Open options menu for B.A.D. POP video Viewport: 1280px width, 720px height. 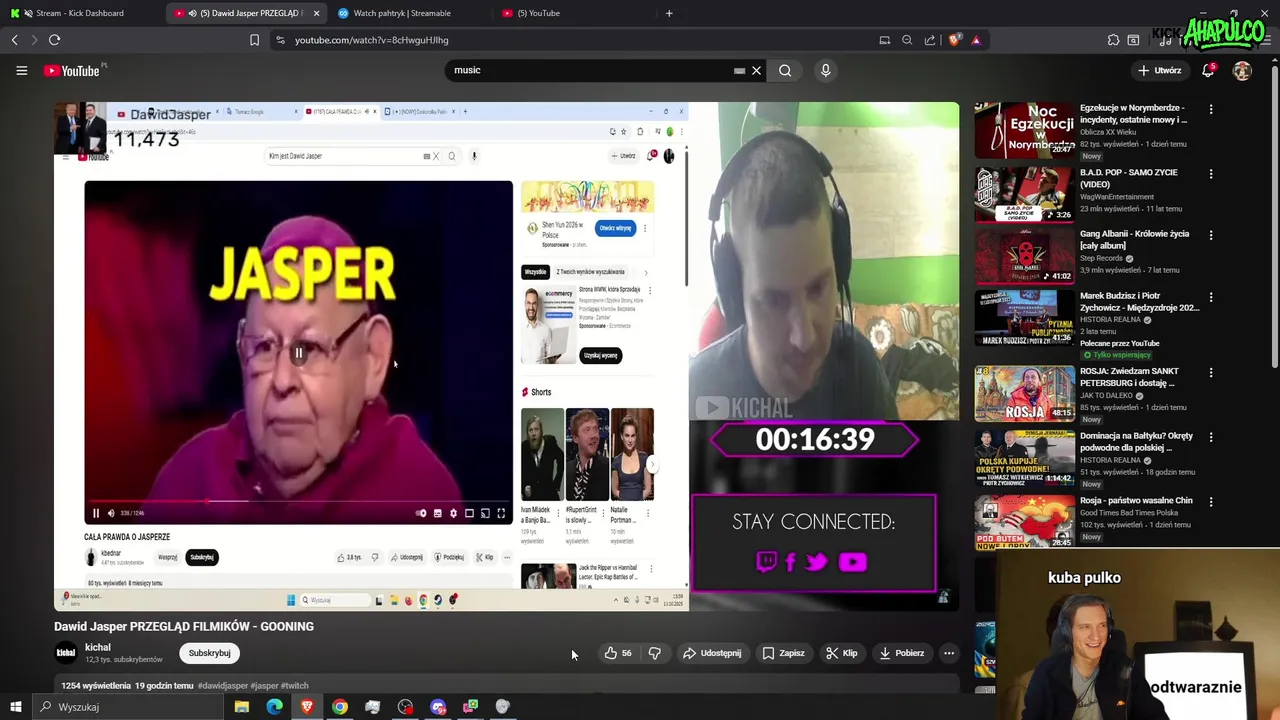pos(1211,174)
